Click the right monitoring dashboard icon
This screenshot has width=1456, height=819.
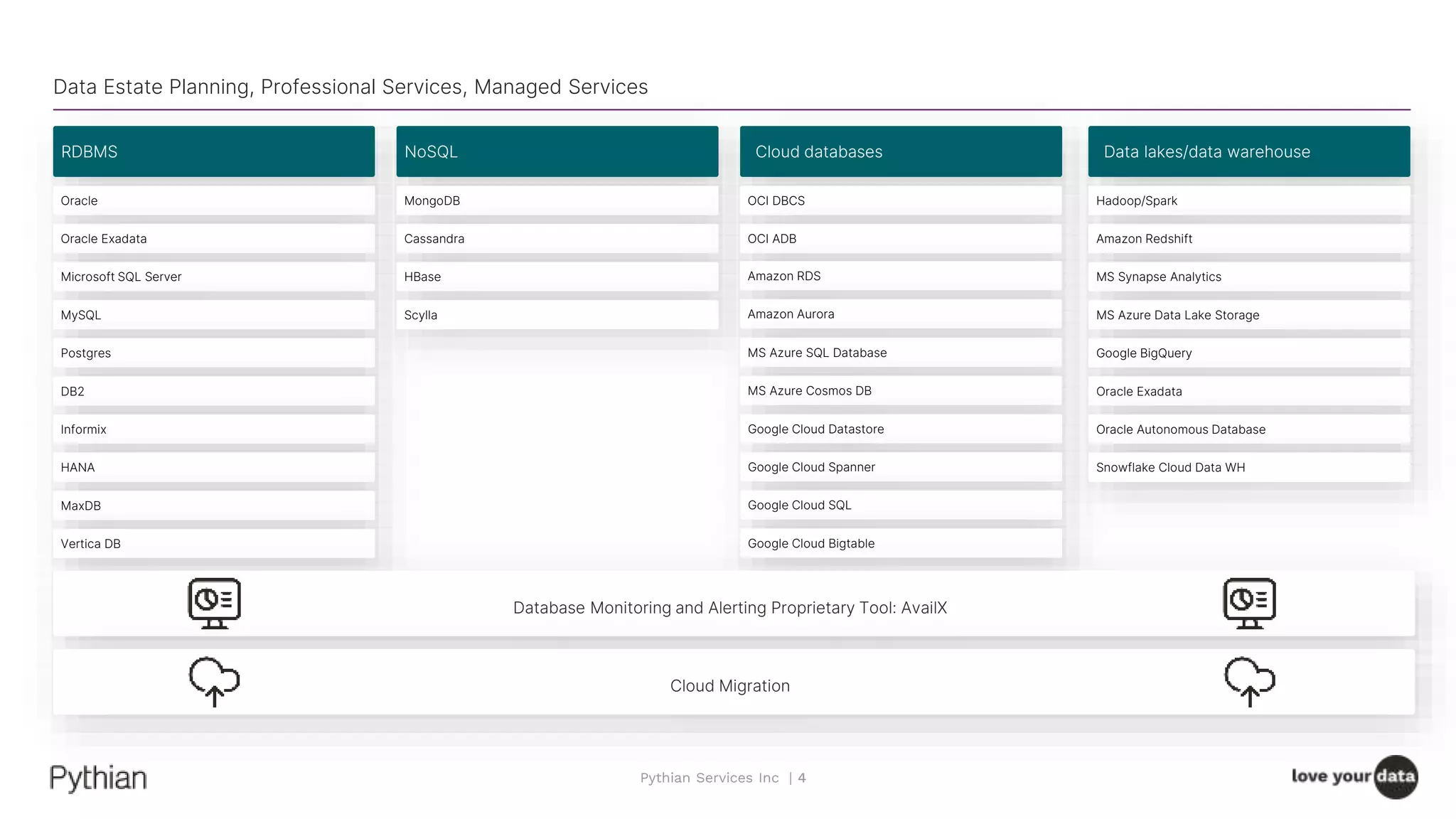pos(1249,603)
